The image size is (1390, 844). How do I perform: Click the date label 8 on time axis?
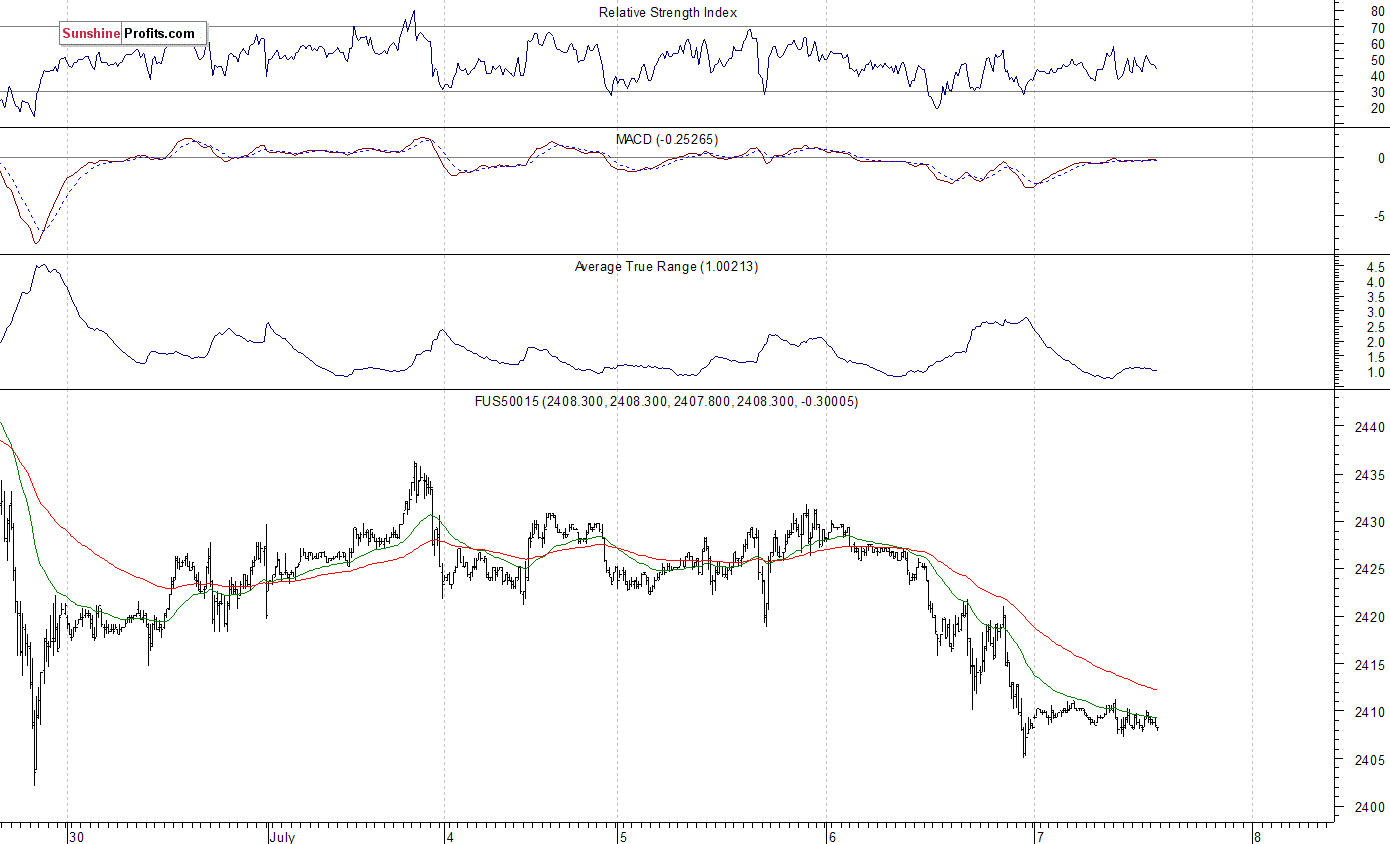[1258, 836]
